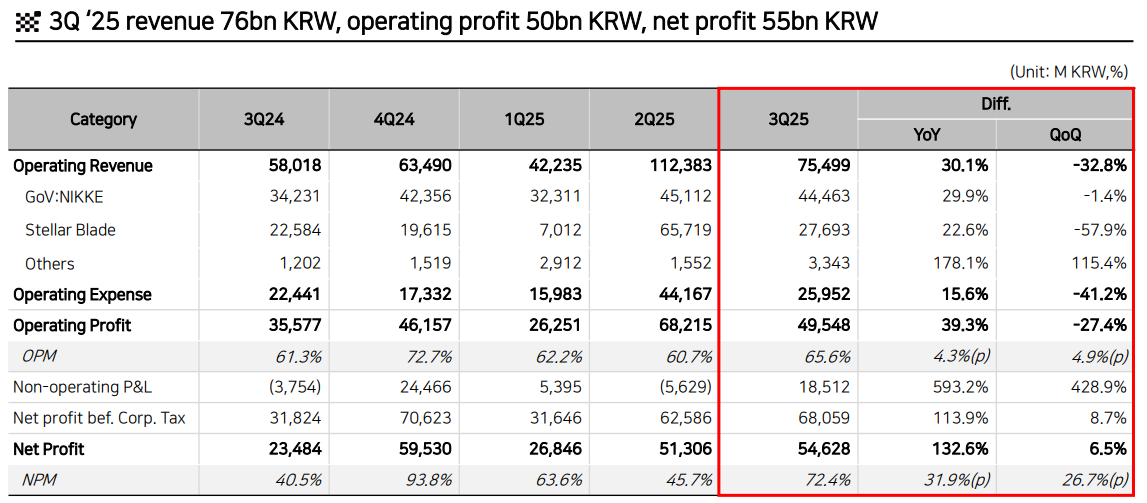Click the Category column header

pos(103,119)
